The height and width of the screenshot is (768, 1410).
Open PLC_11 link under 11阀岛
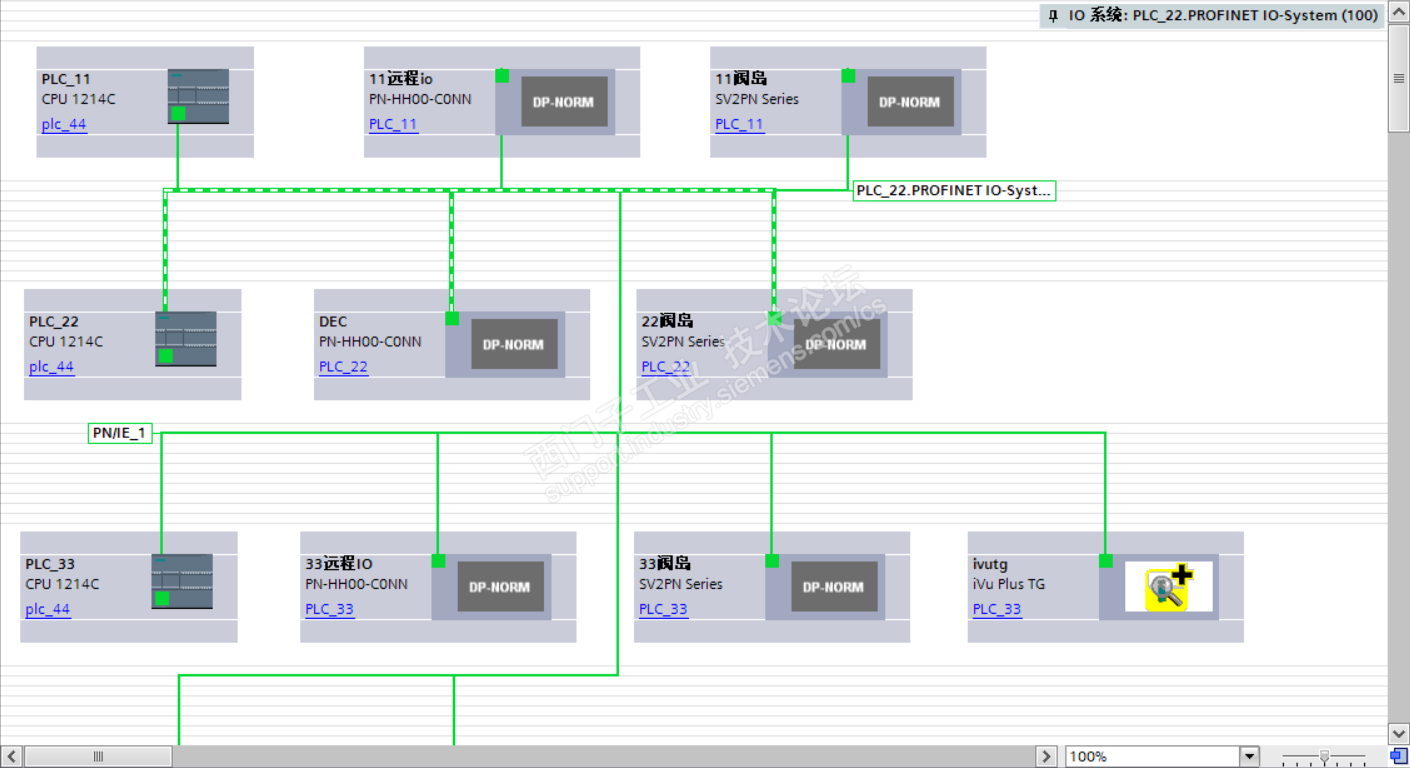(739, 124)
